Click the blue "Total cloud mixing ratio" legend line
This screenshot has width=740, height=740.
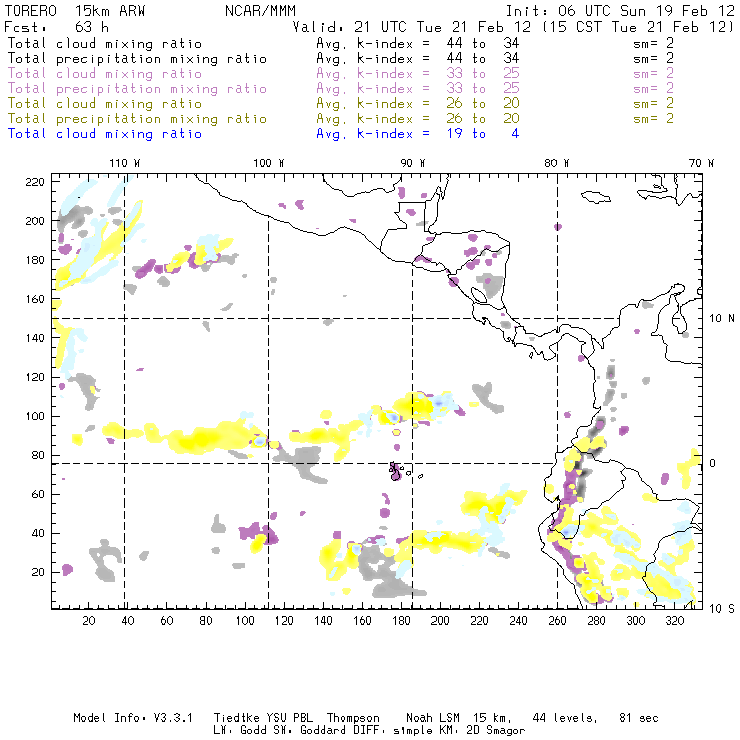click(x=105, y=134)
